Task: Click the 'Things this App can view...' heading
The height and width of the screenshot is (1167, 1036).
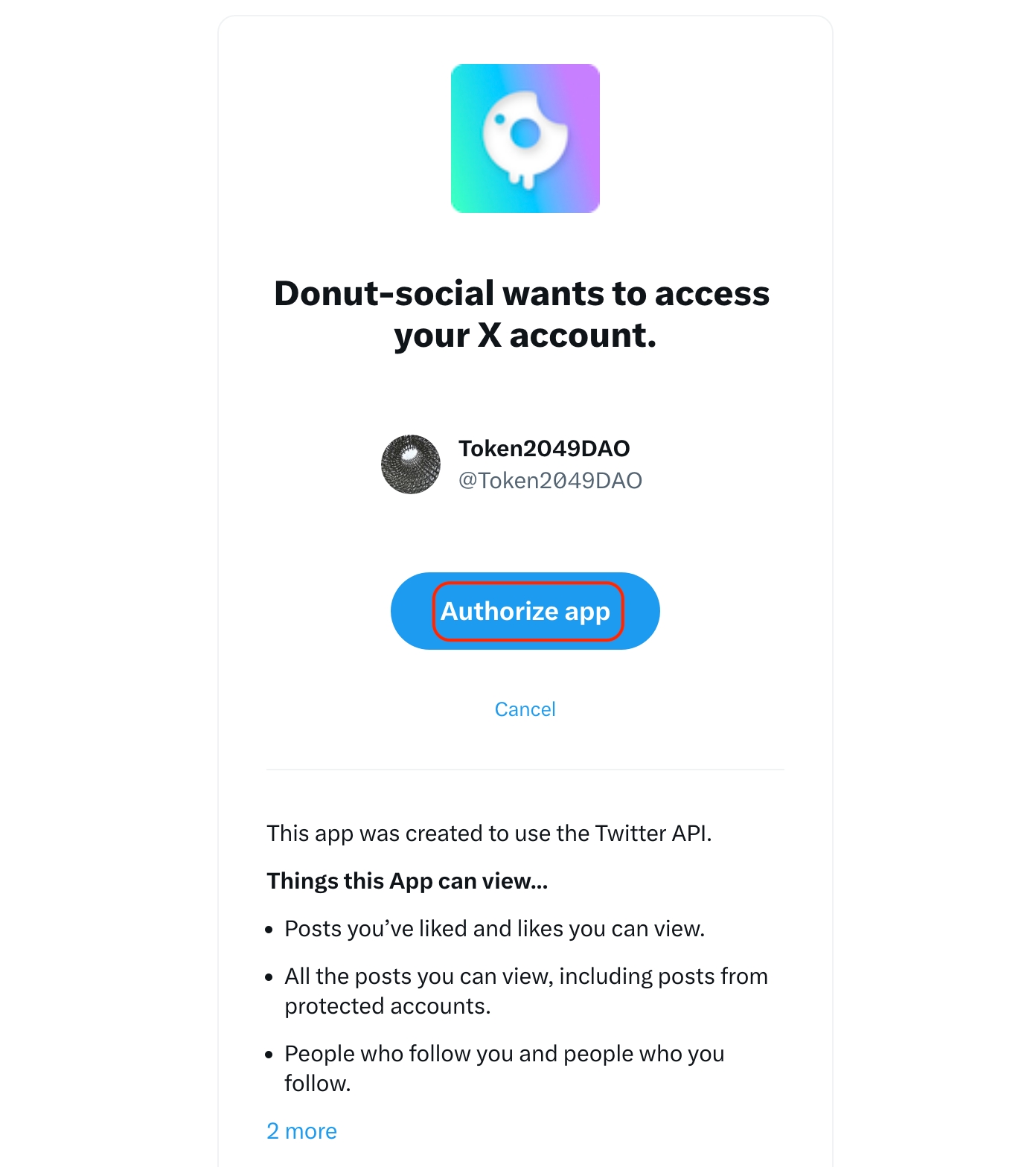Action: pos(407,881)
